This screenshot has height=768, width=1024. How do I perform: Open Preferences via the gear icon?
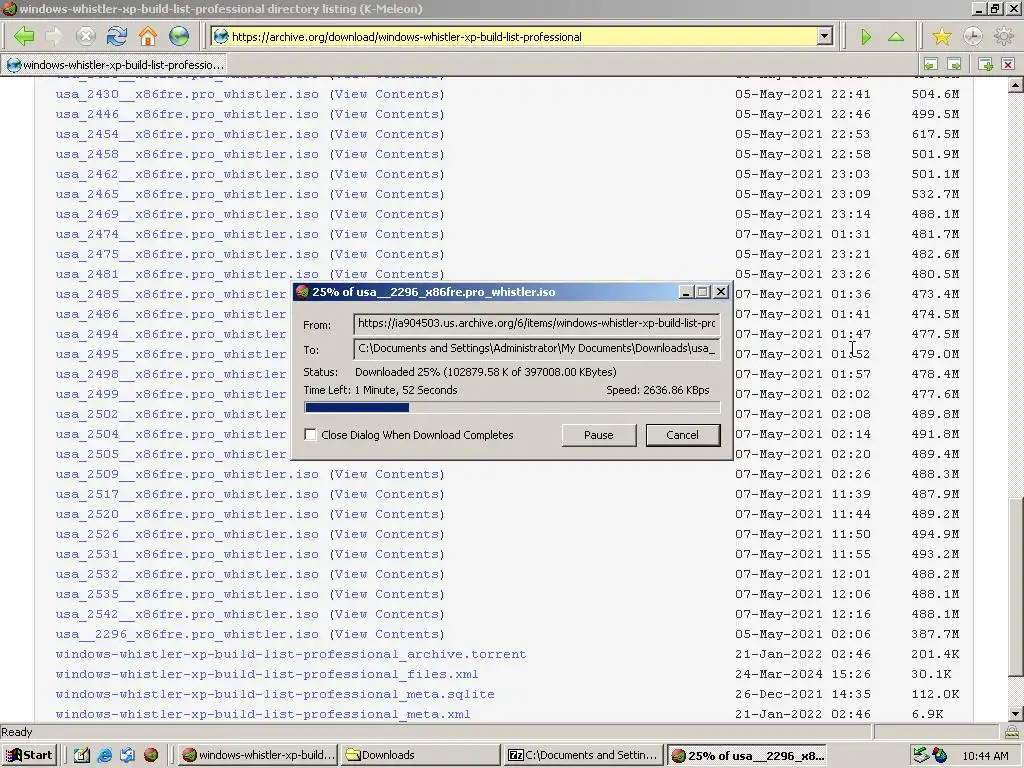point(1004,37)
